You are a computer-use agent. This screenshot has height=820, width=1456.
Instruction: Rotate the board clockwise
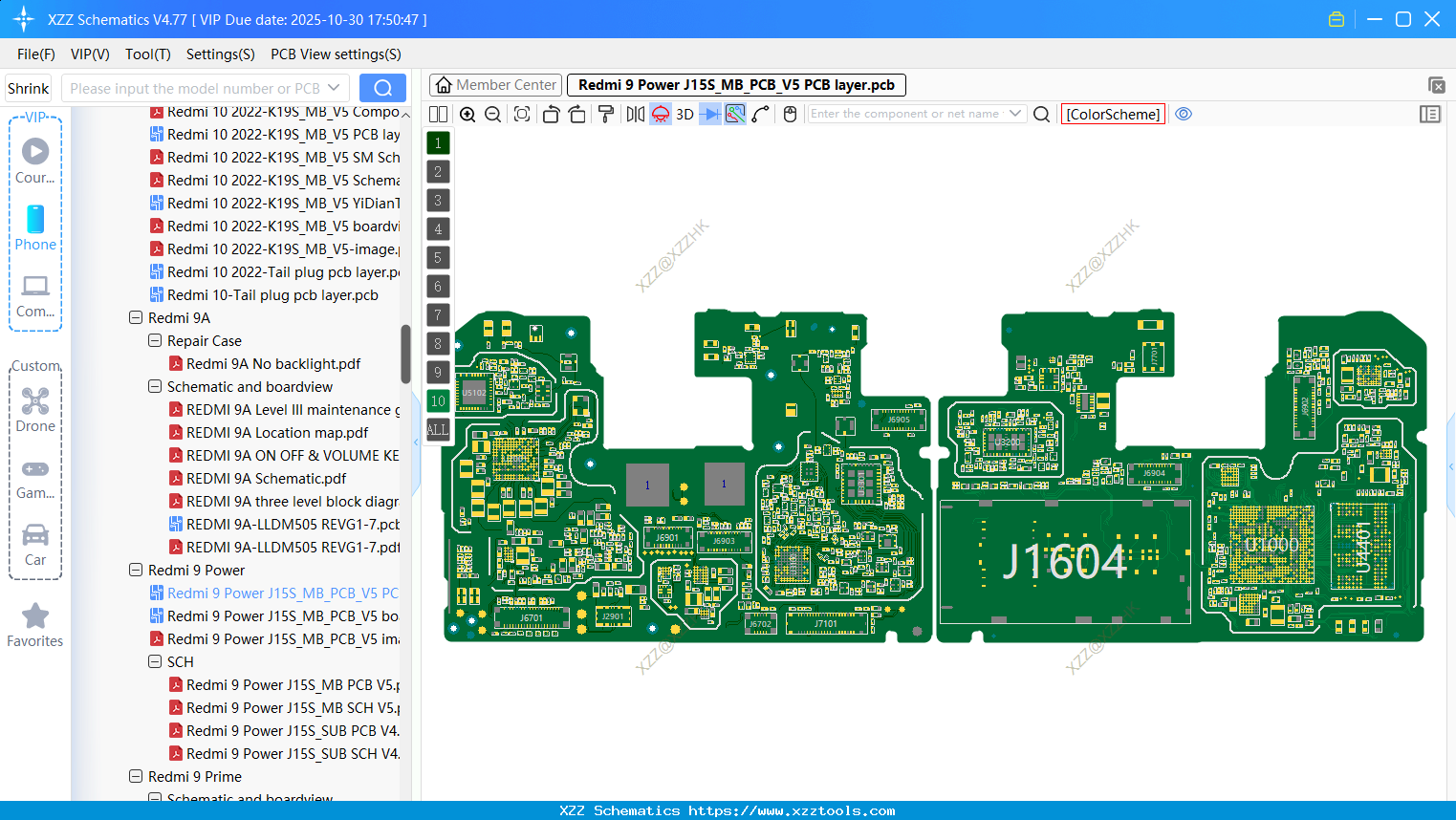577,115
